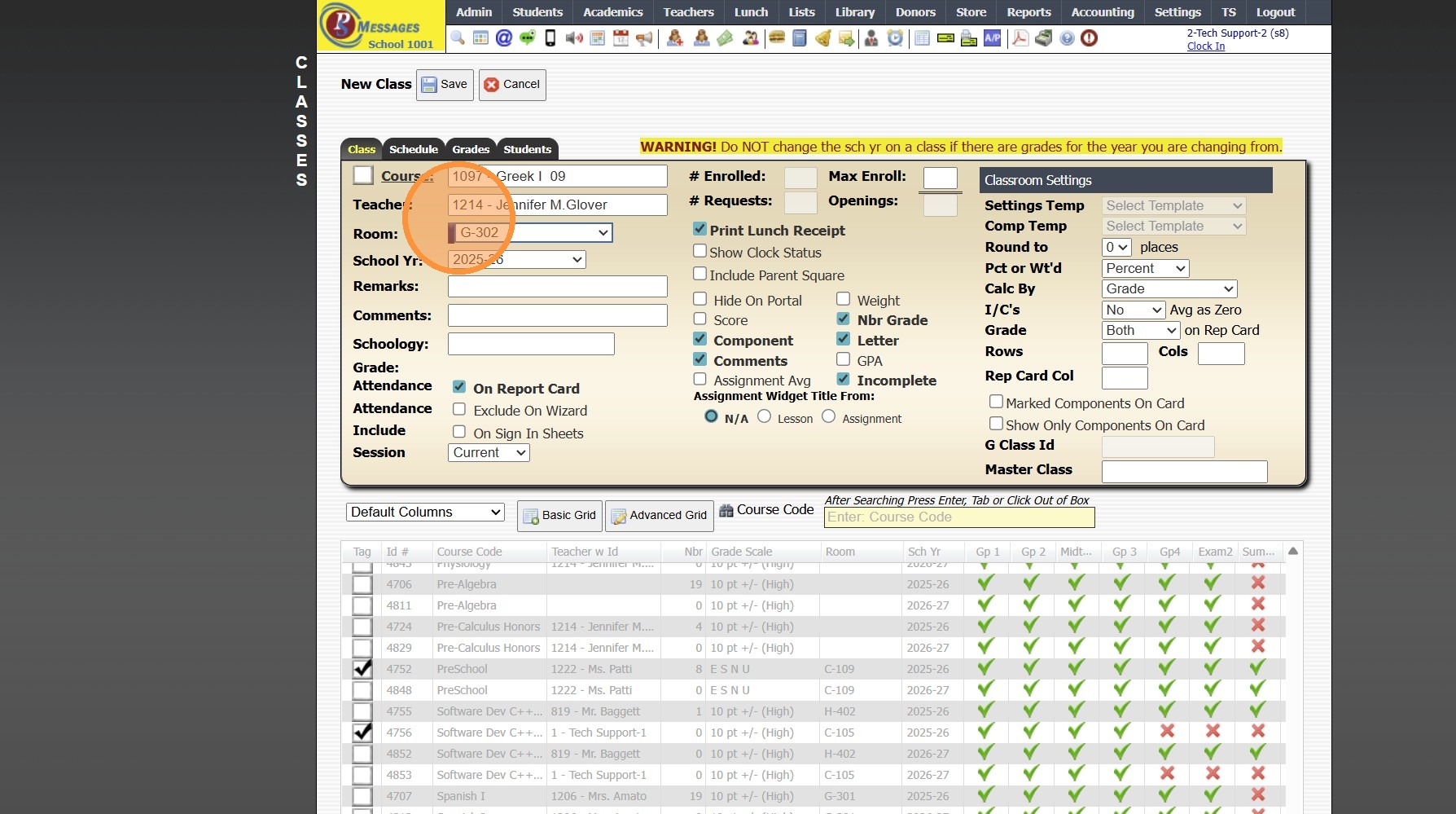Uncheck the Print Lunch Receipt checkbox
This screenshot has height=814, width=1456.
699,229
